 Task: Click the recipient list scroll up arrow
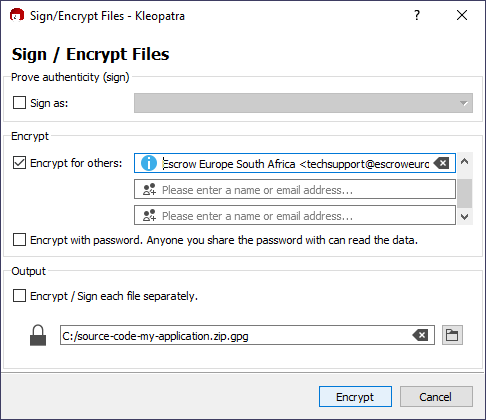tap(465, 162)
